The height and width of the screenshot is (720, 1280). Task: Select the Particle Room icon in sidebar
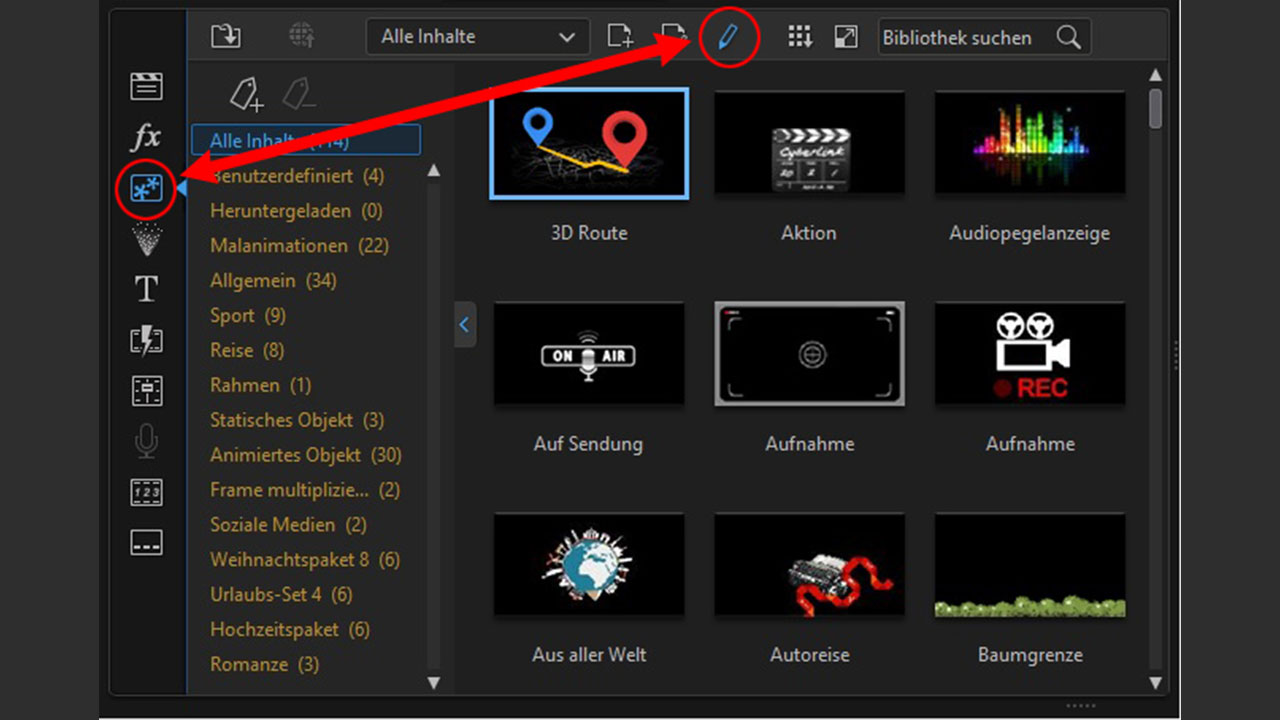click(x=146, y=239)
